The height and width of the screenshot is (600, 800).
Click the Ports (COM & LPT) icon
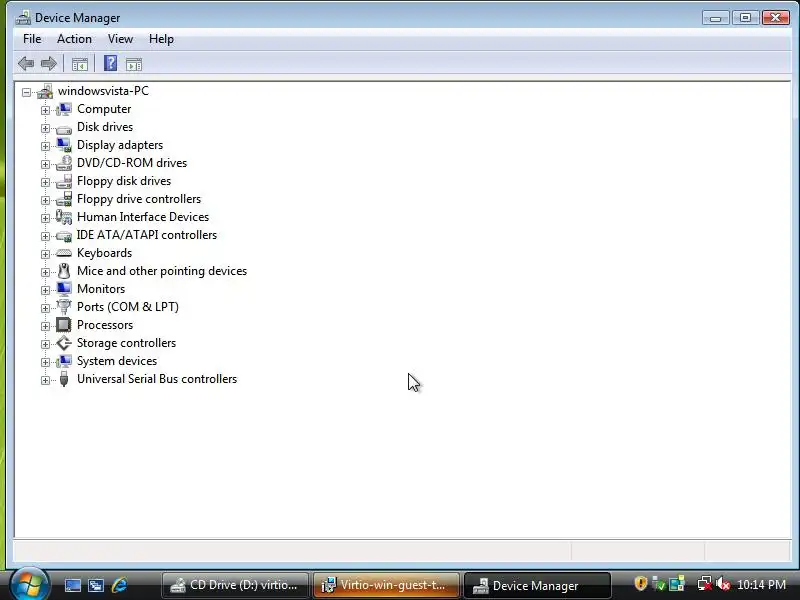click(64, 307)
